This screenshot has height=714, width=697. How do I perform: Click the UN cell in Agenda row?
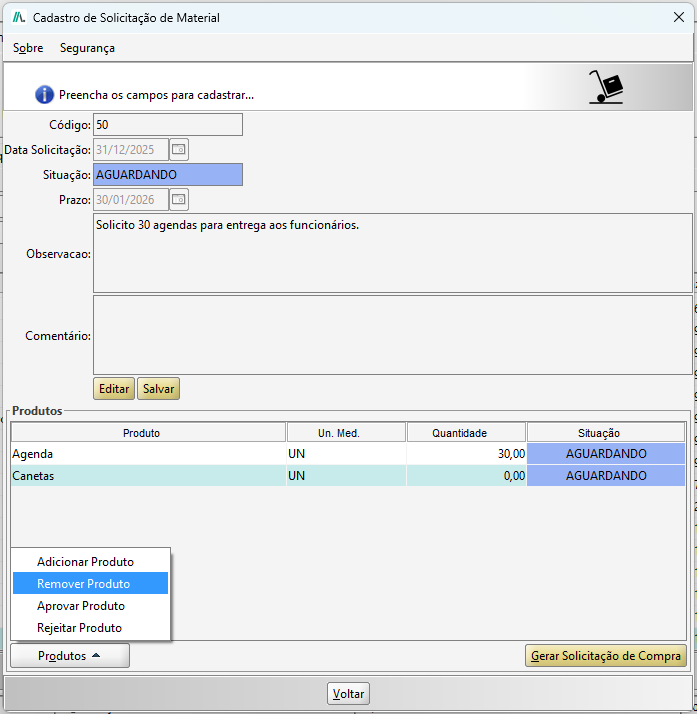[346, 454]
